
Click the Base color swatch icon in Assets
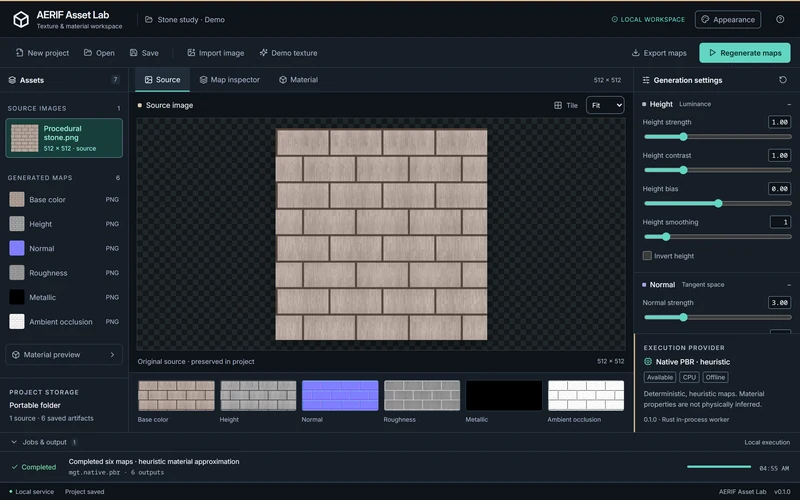[17, 199]
